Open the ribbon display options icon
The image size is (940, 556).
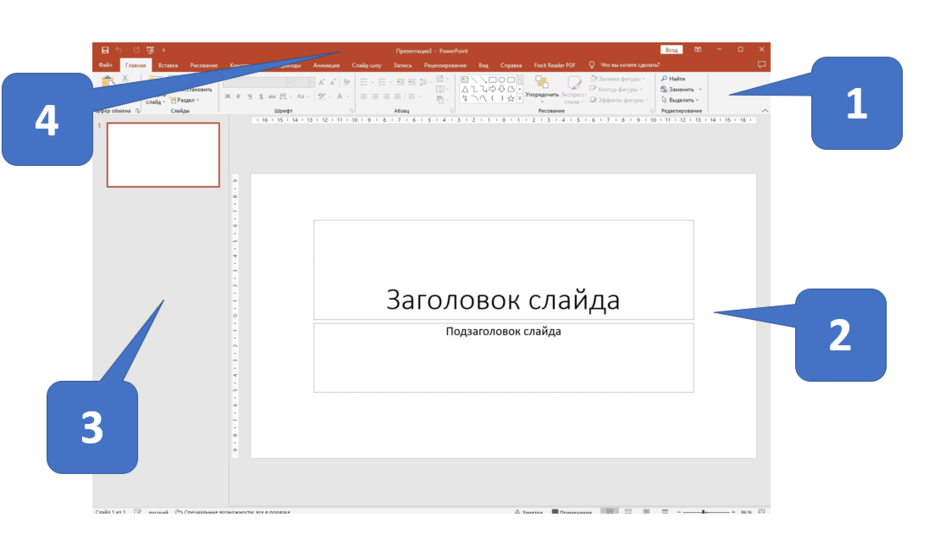[698, 50]
